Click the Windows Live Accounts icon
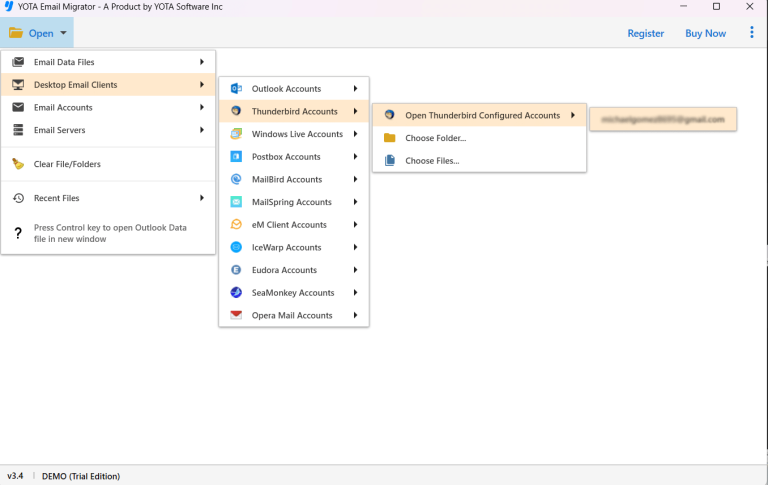The width and height of the screenshot is (768, 485). [236, 134]
